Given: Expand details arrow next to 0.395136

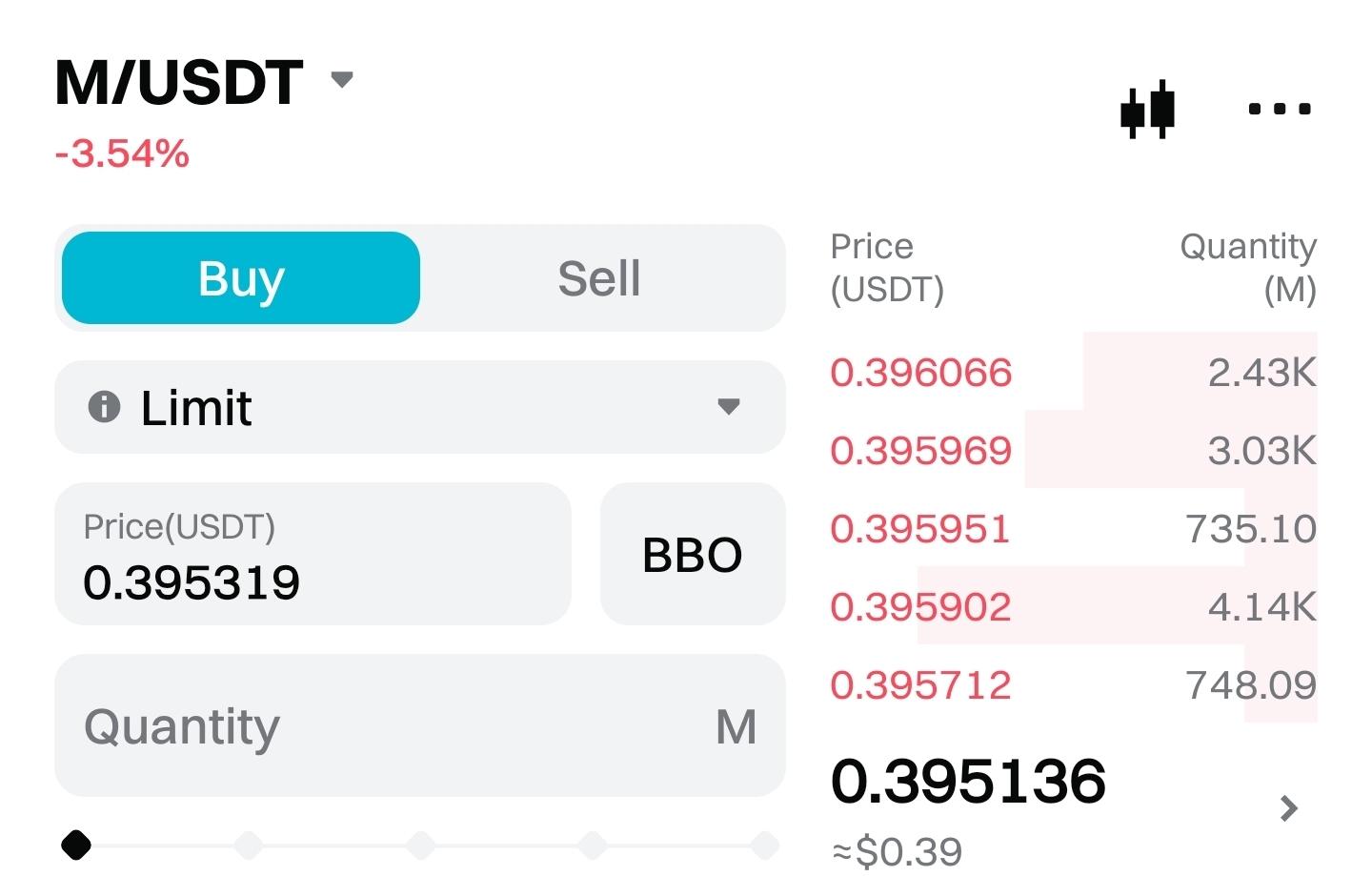Looking at the screenshot, I should pyautogui.click(x=1288, y=808).
